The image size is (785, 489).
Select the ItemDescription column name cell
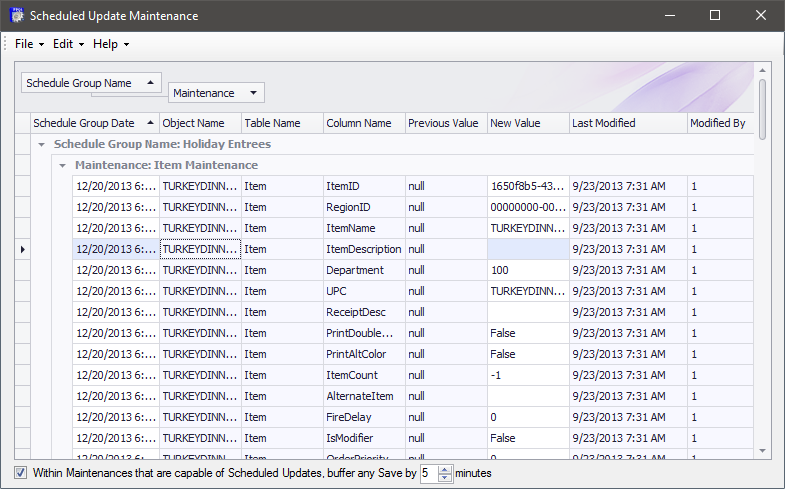(x=364, y=249)
